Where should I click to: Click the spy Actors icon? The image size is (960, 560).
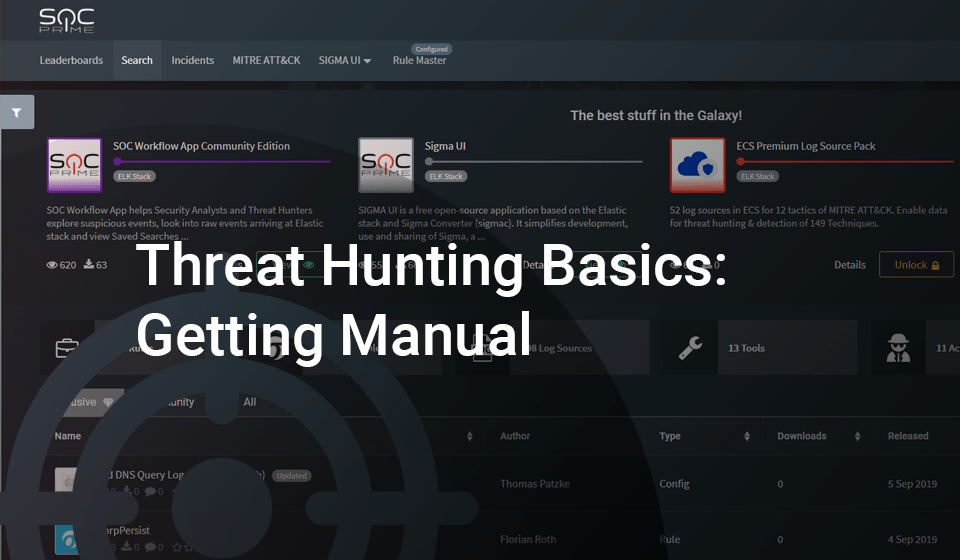(x=897, y=348)
